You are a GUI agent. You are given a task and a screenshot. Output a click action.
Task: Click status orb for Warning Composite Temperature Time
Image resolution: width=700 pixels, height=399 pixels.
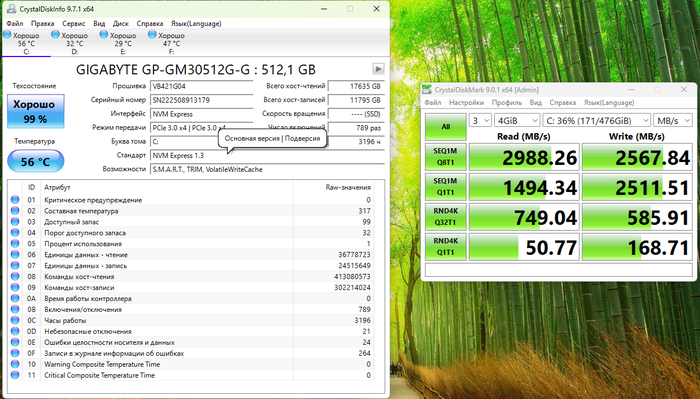tap(15, 364)
